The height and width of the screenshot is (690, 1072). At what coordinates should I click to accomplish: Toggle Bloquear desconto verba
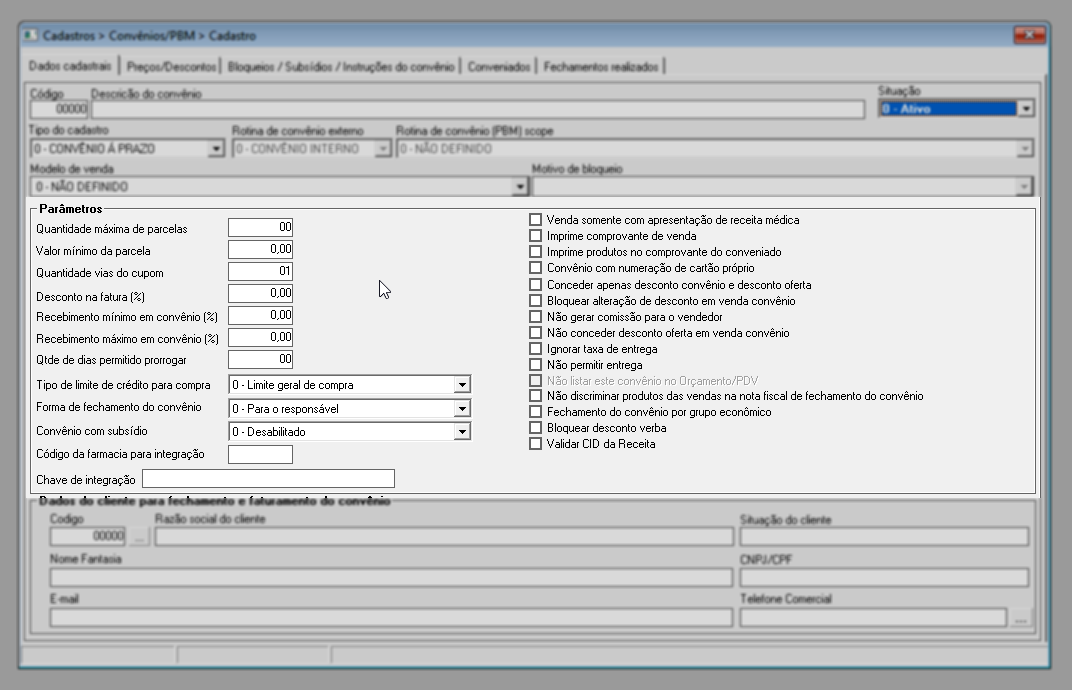(x=535, y=428)
